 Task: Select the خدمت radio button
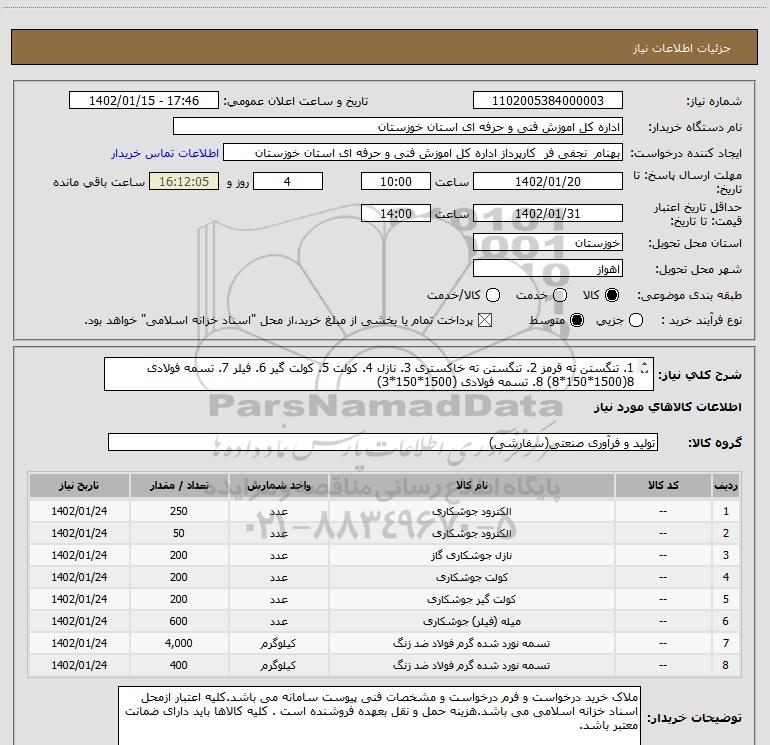coord(560,295)
